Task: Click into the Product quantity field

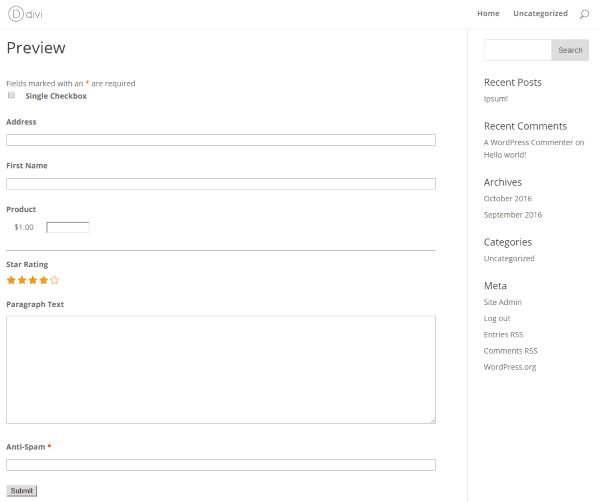Action: click(x=68, y=227)
